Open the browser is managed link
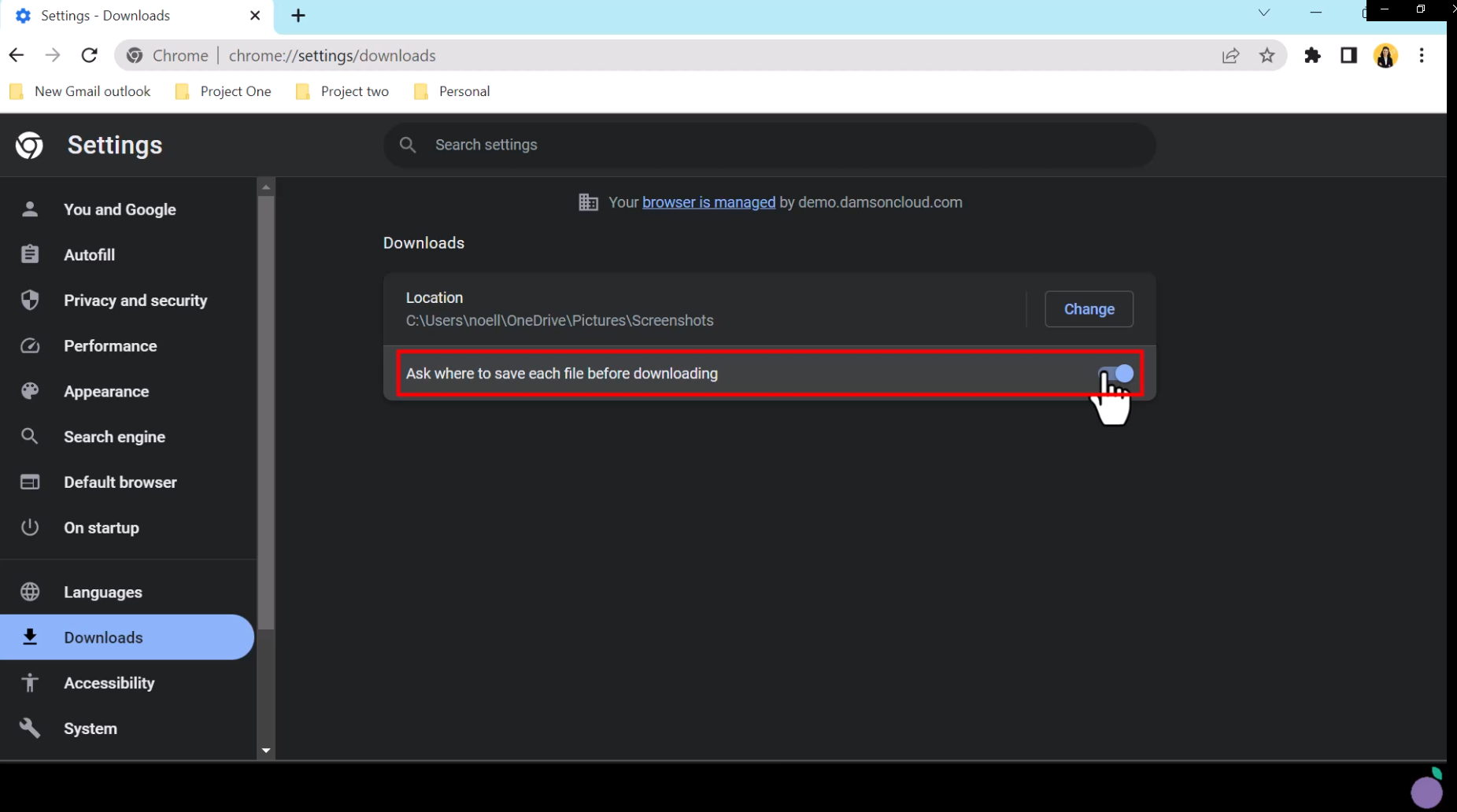Screen dimensions: 1457x812 coord(708,202)
